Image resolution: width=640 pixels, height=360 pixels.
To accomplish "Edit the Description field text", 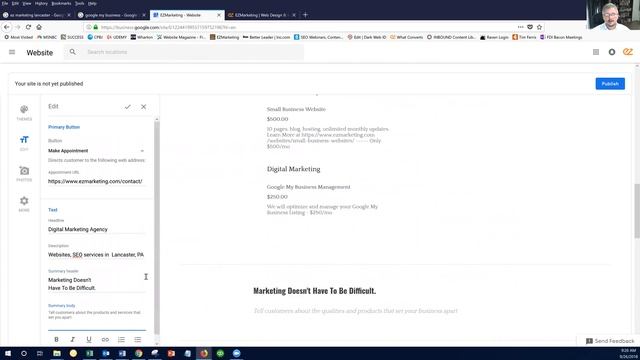I will (96, 255).
